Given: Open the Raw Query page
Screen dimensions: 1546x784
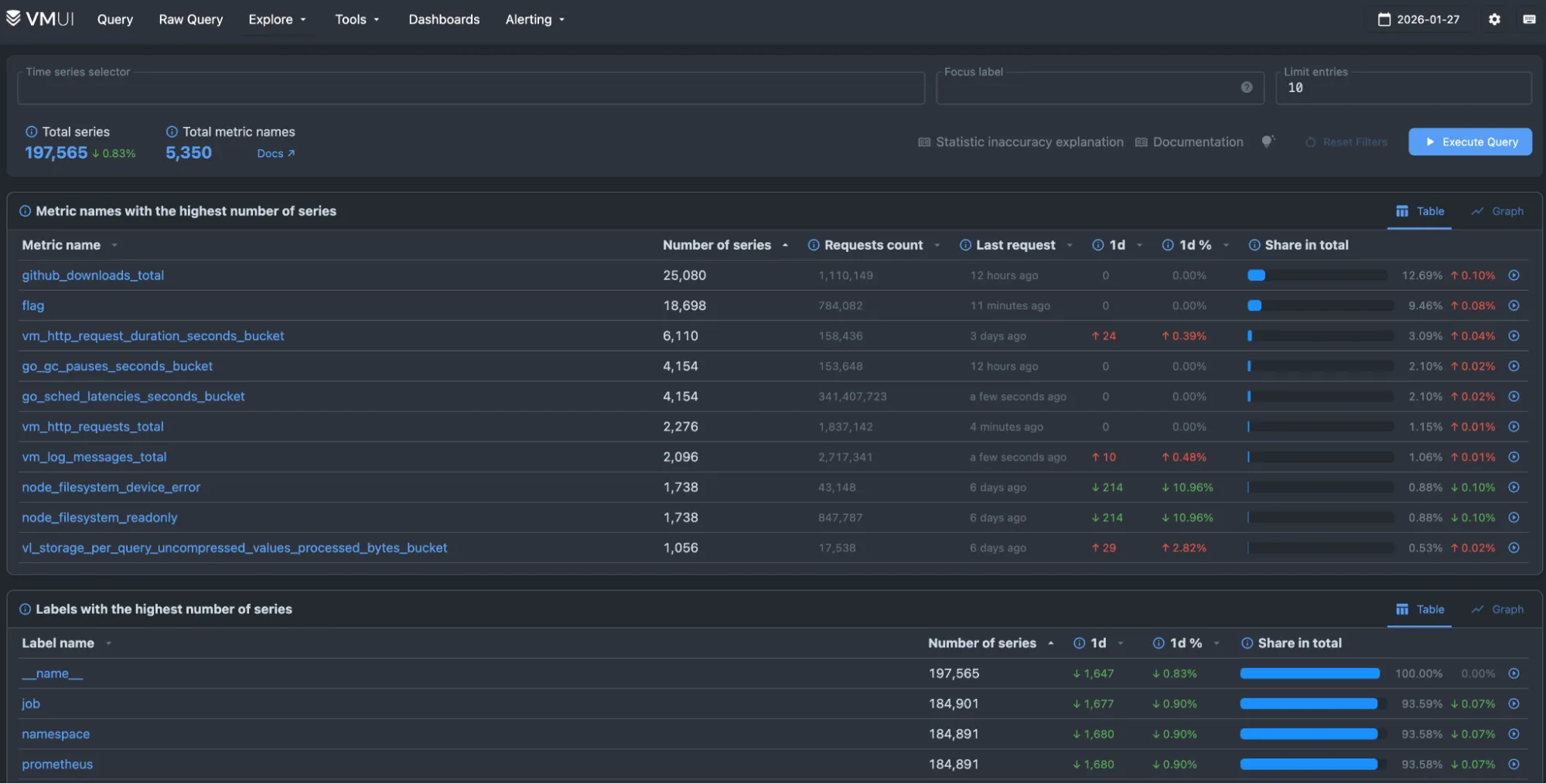Looking at the screenshot, I should (190, 19).
